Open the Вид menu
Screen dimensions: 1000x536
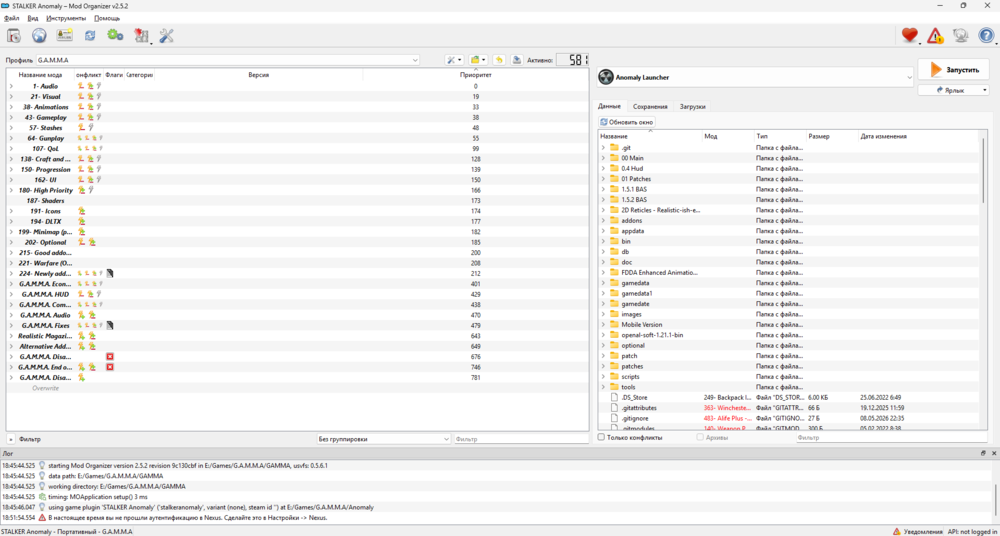[33, 19]
